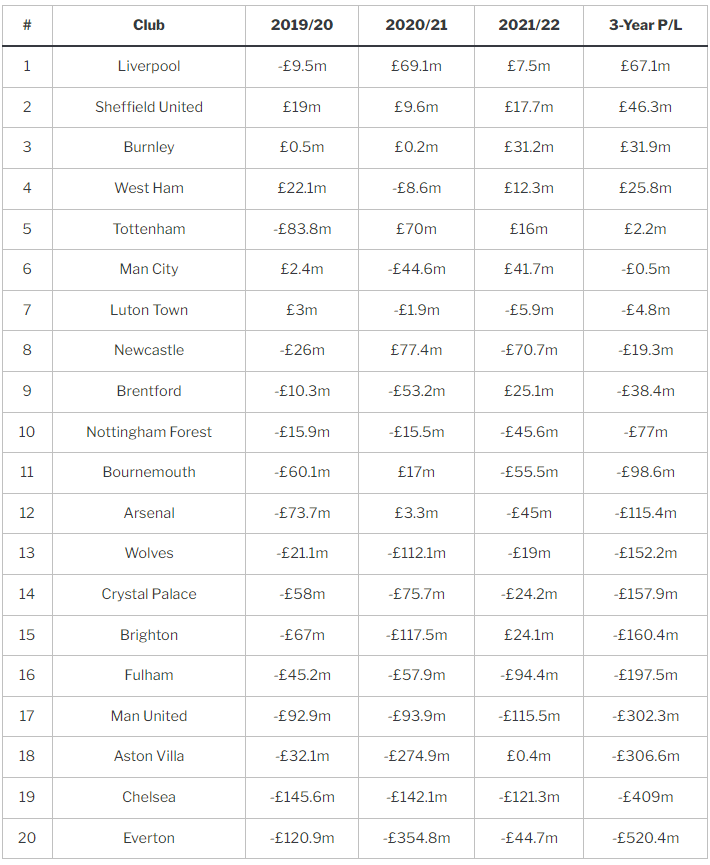Select Nottingham Forest club cell
The image size is (710, 865).
149,432
